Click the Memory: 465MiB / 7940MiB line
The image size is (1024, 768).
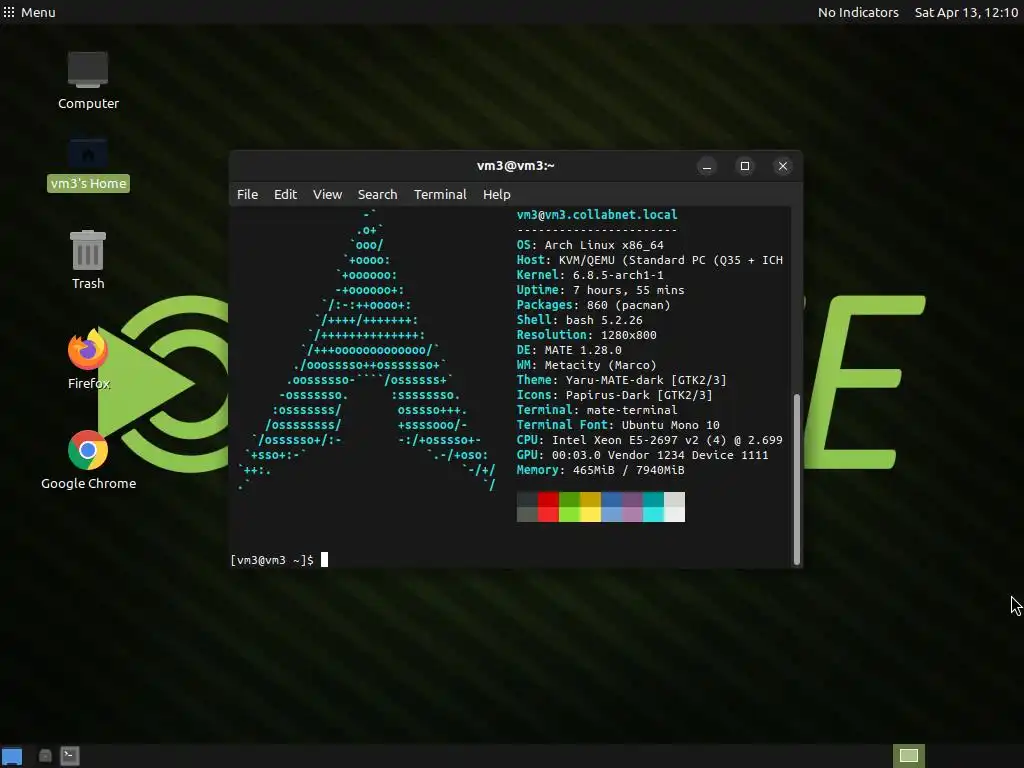[x=600, y=470]
